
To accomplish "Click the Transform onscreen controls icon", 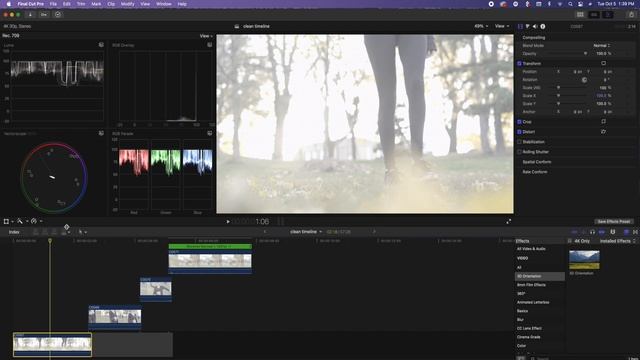I will tap(603, 63).
